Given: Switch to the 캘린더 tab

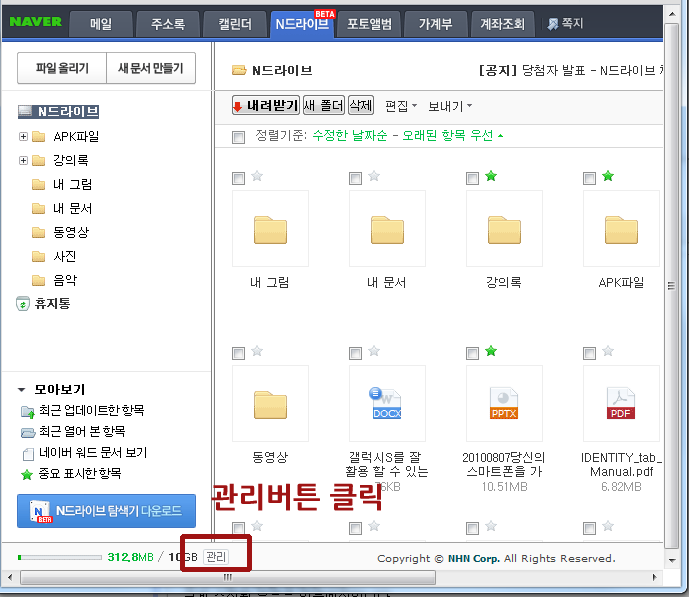Looking at the screenshot, I should click(x=235, y=24).
